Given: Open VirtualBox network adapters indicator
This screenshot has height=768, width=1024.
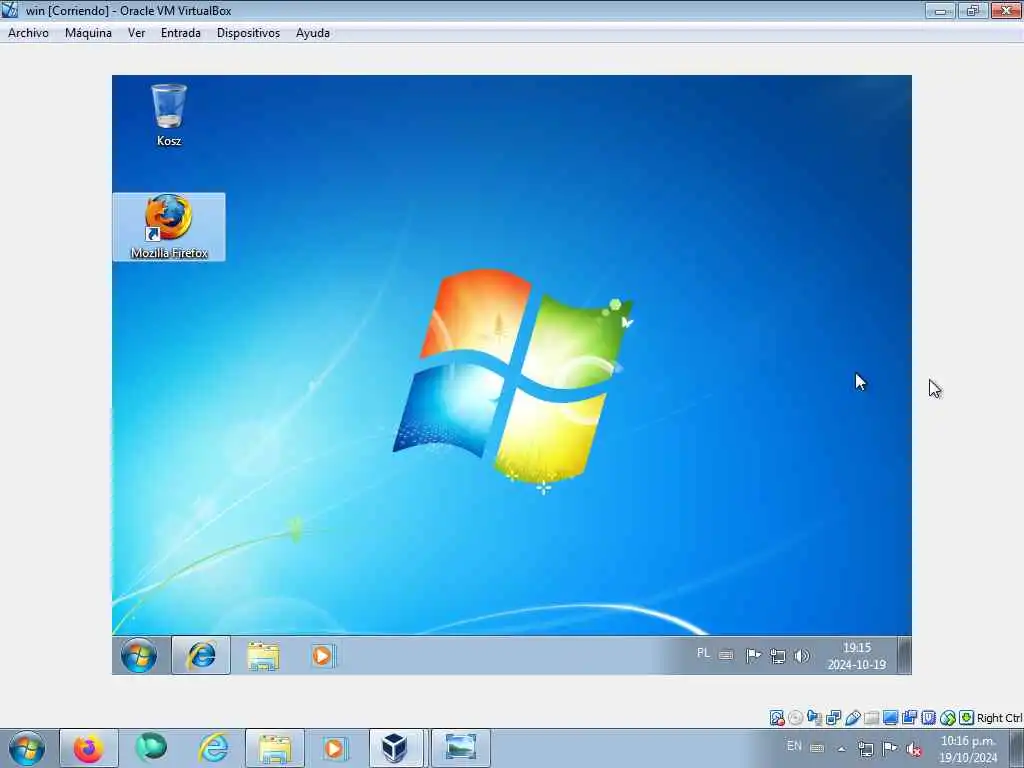Looking at the screenshot, I should (x=833, y=718).
